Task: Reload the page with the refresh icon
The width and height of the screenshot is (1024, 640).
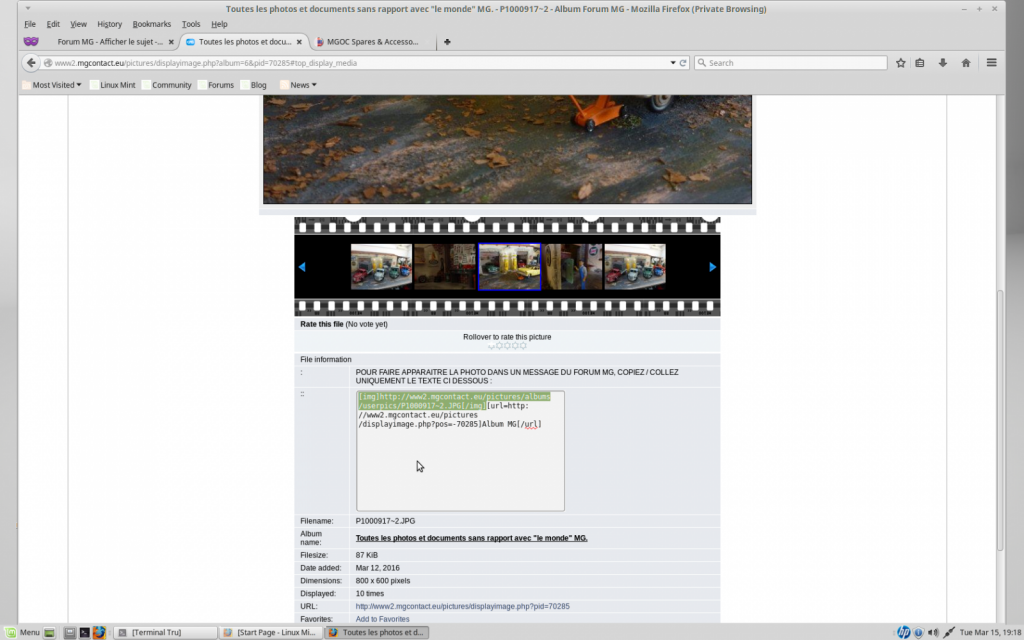Action: point(683,63)
